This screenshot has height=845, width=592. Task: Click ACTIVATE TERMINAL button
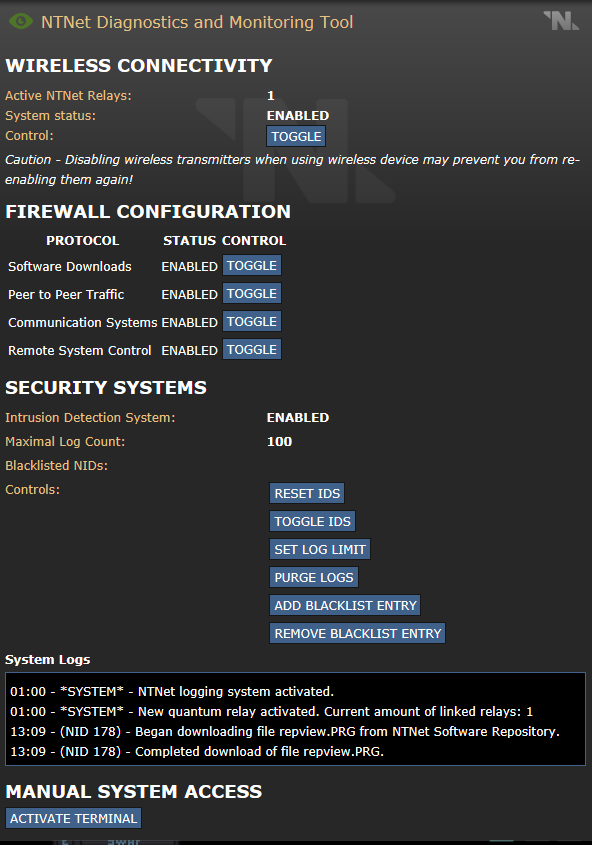pos(73,818)
